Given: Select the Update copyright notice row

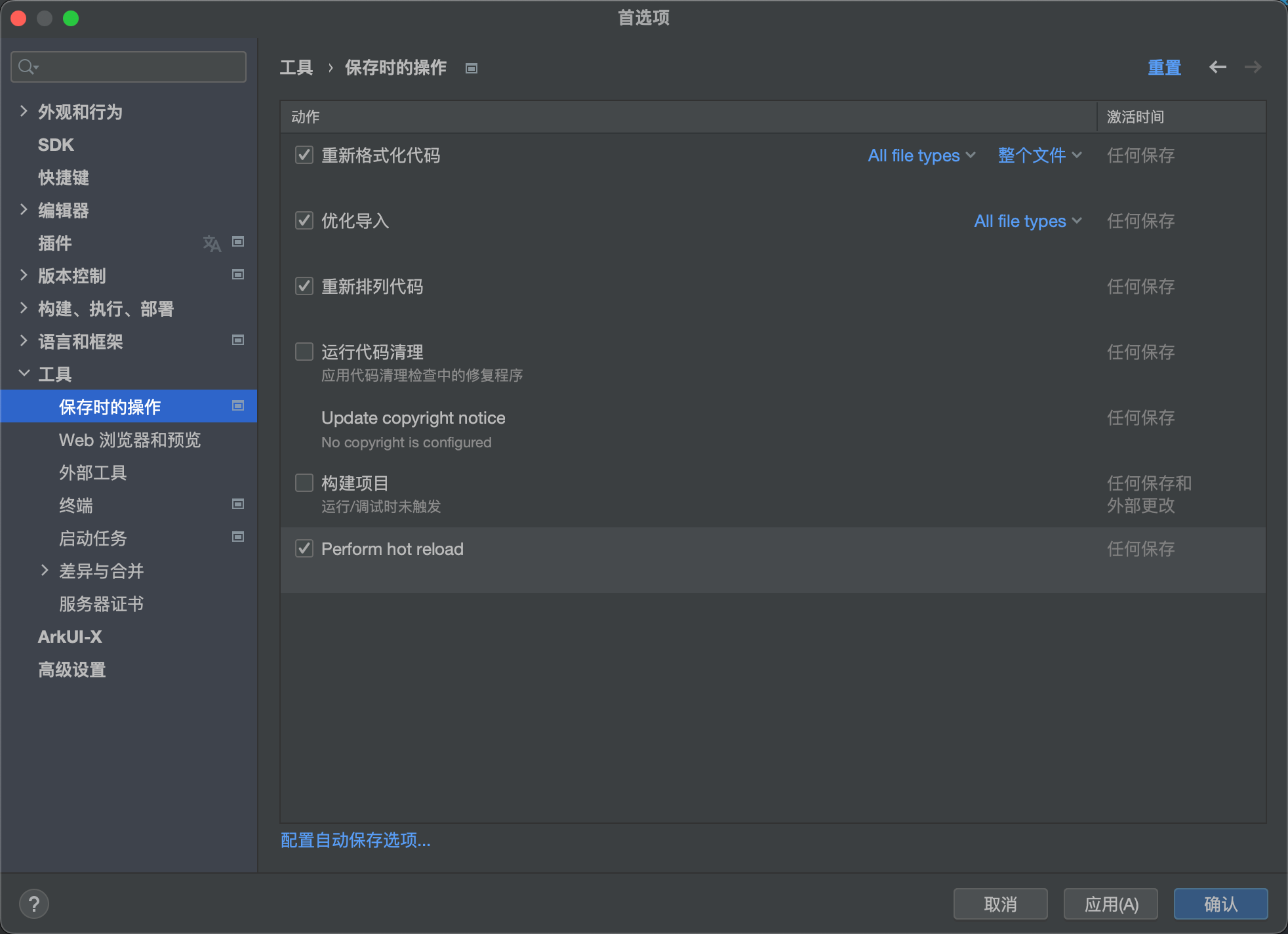Looking at the screenshot, I should (x=773, y=429).
